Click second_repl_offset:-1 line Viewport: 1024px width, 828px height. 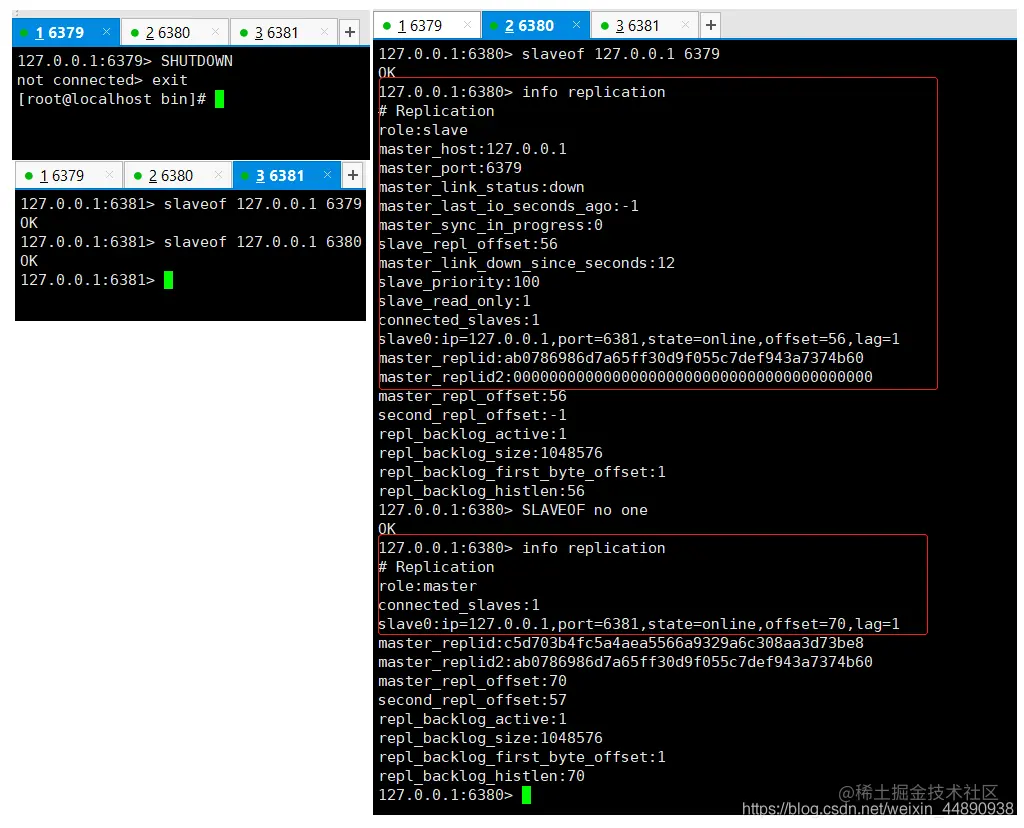472,415
